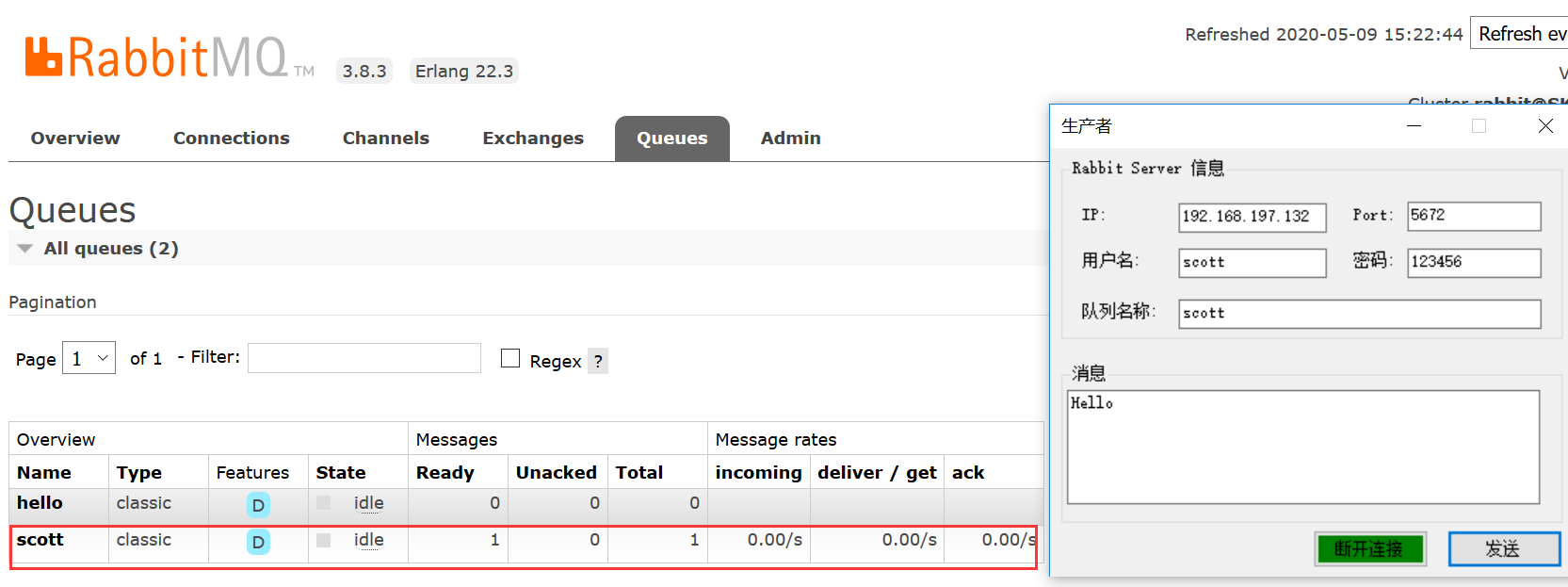This screenshot has width=1568, height=587.
Task: Sort by ack rate column
Action: pos(968,472)
